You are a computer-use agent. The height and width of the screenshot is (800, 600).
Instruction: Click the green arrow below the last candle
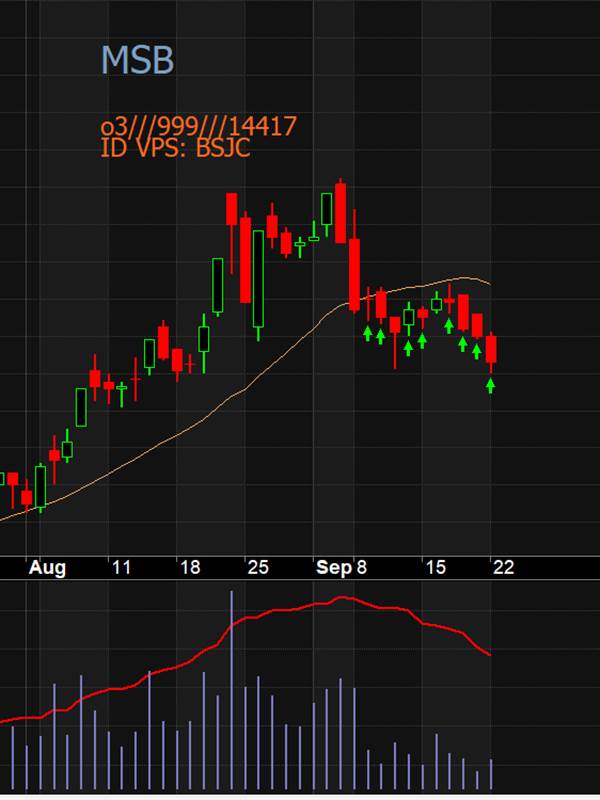(491, 385)
